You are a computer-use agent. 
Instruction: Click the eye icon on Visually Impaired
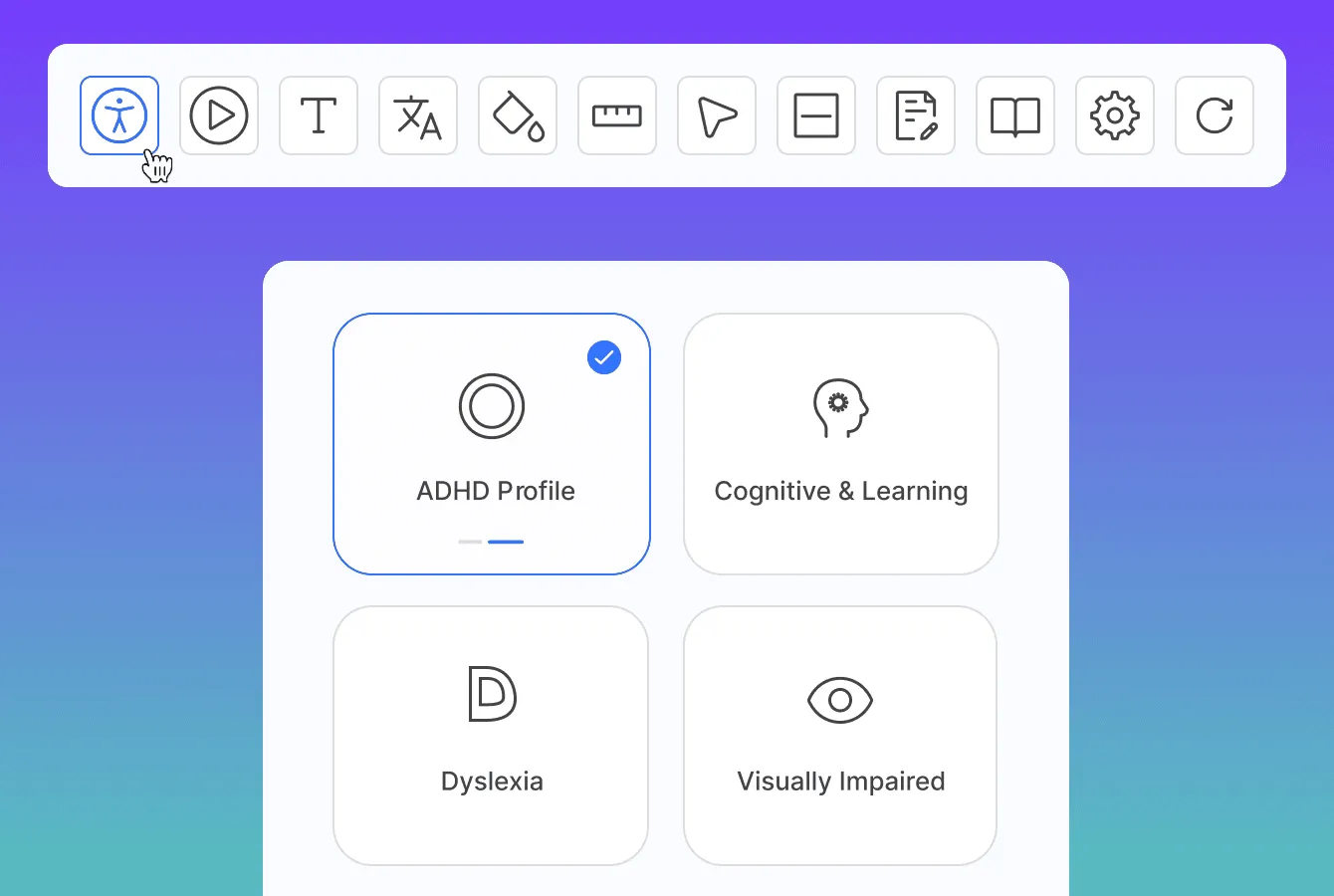click(x=840, y=698)
